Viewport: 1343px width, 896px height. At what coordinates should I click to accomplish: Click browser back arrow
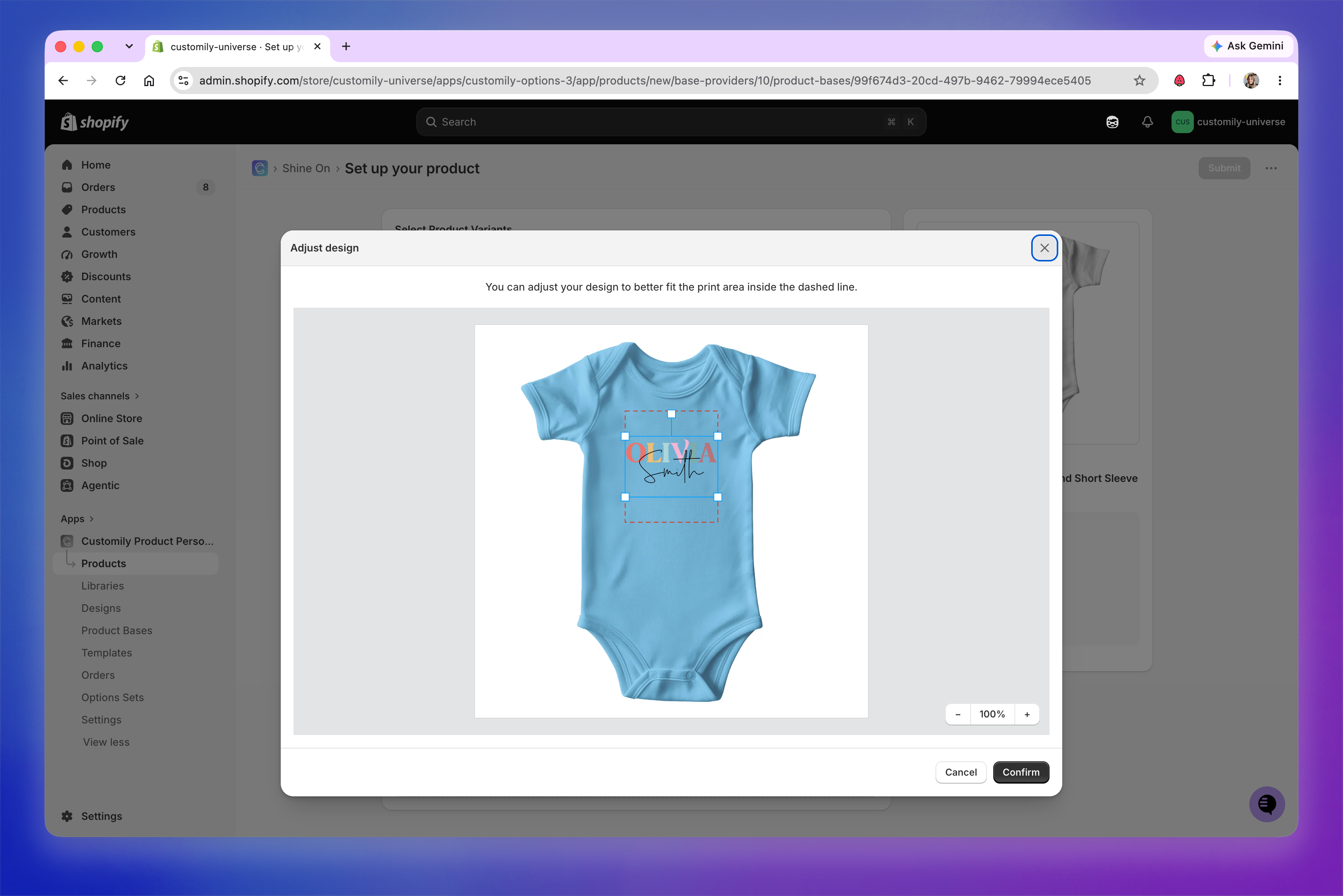[63, 81]
